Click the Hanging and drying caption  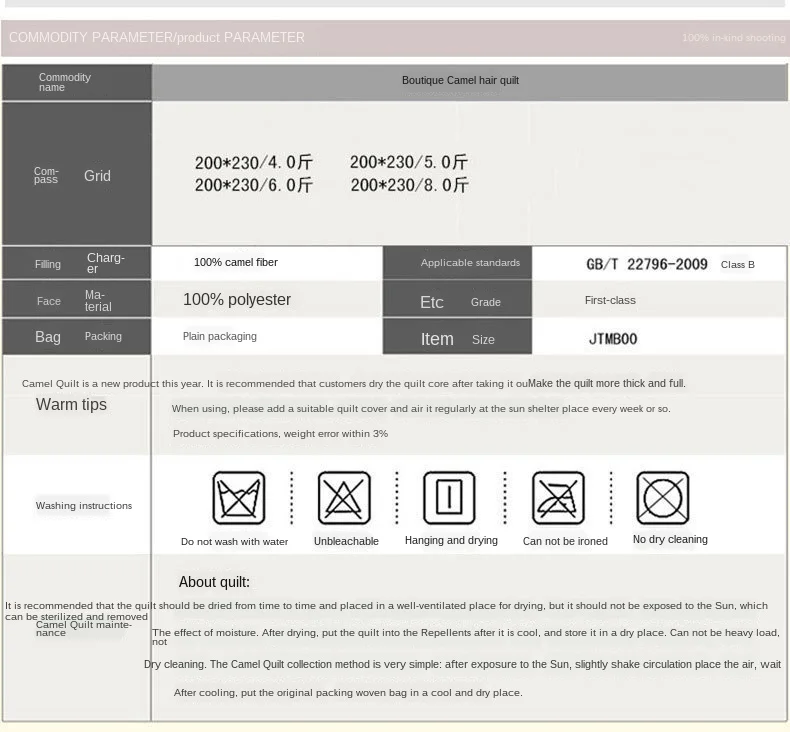[451, 540]
